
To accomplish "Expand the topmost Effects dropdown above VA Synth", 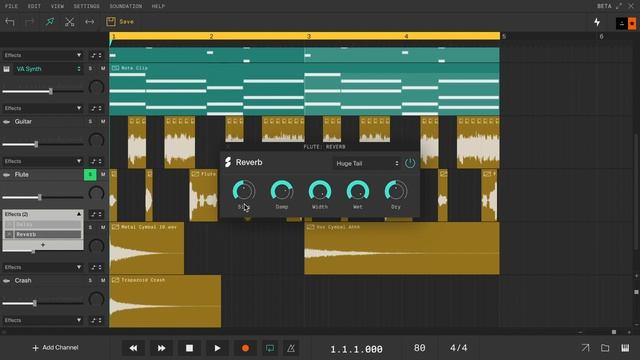I will point(42,55).
